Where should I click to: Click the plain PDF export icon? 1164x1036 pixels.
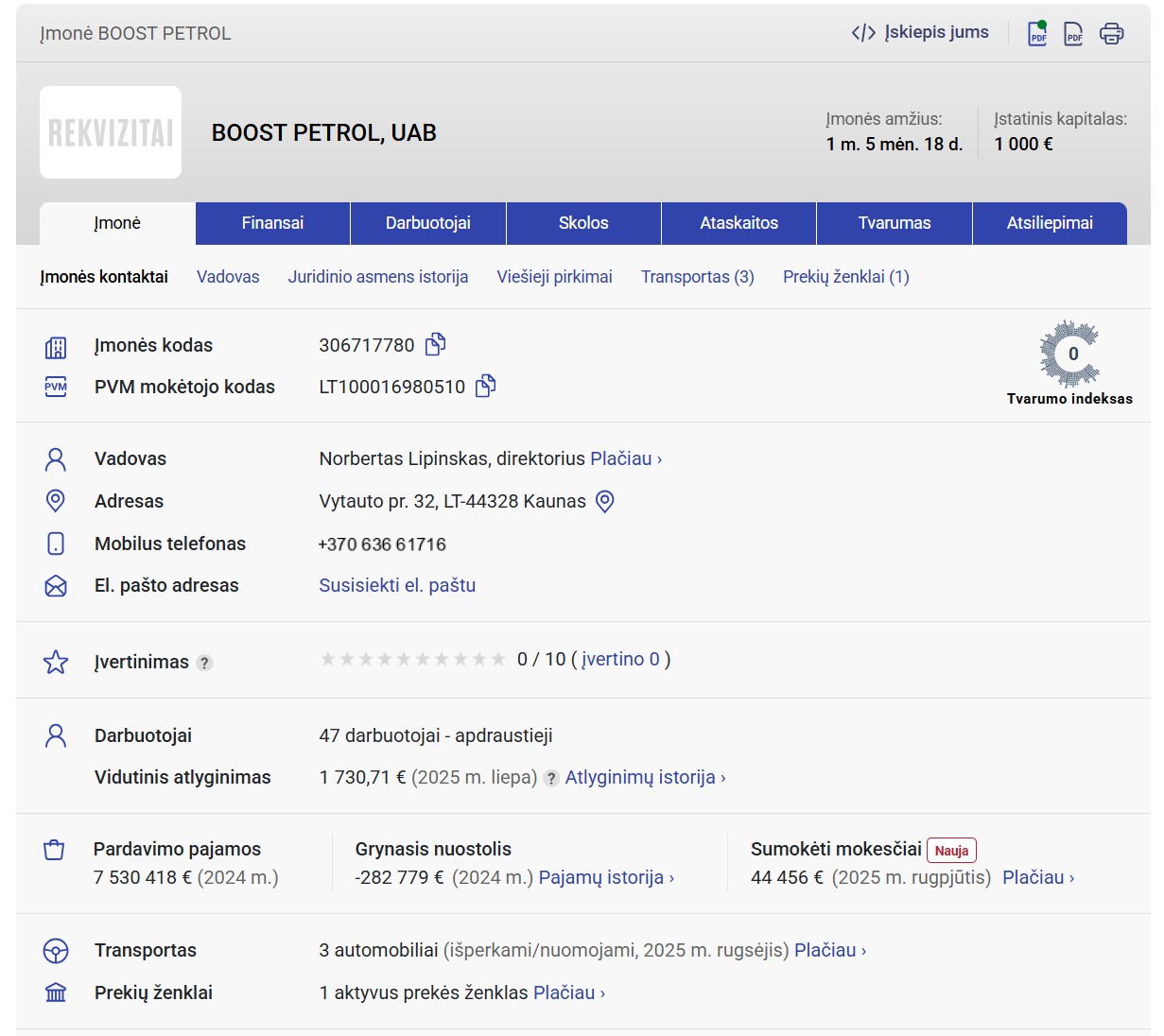click(1073, 34)
